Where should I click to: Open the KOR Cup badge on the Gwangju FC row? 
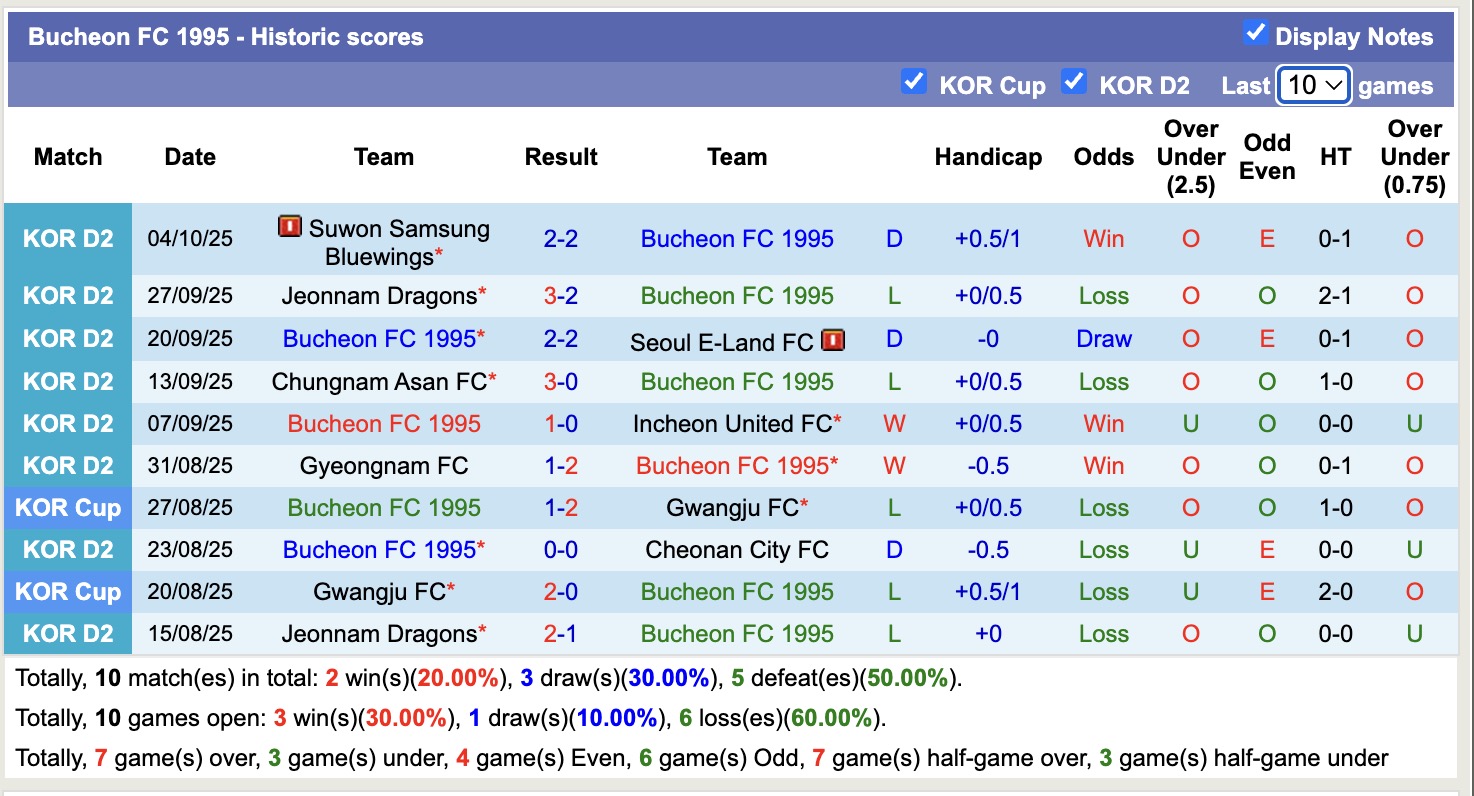67,507
